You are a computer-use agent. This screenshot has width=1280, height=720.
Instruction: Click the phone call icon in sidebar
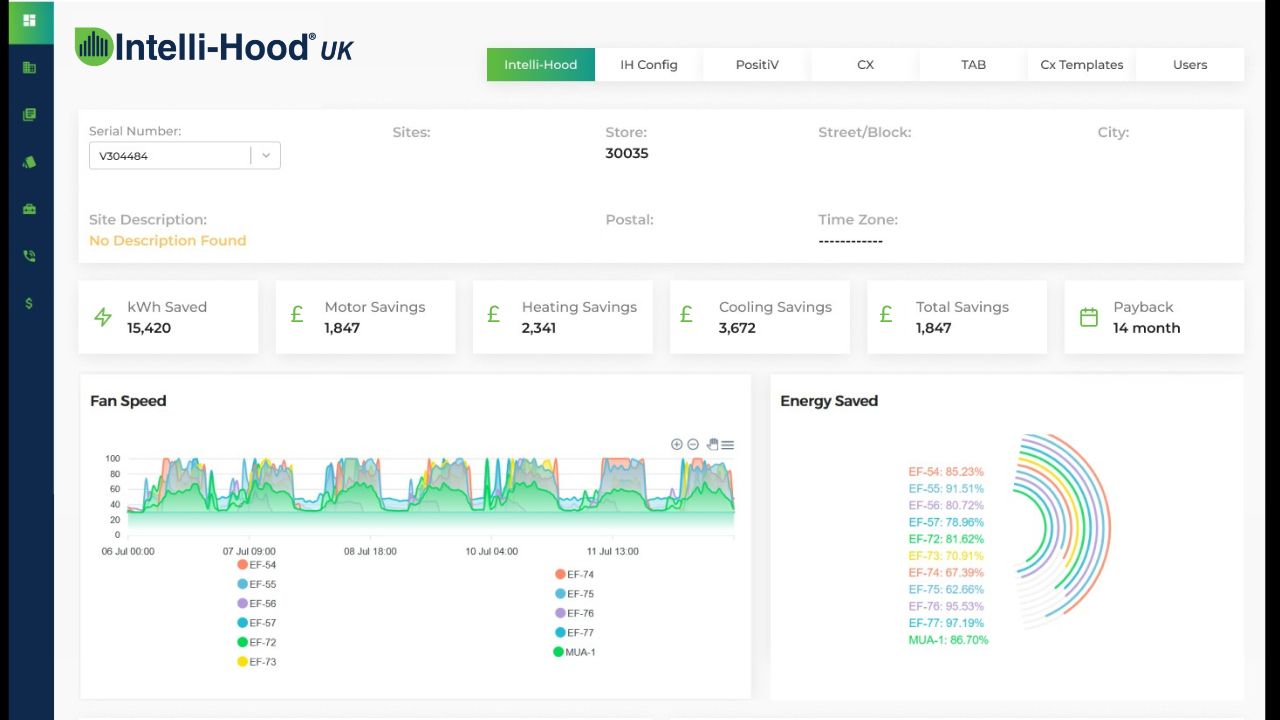point(29,256)
